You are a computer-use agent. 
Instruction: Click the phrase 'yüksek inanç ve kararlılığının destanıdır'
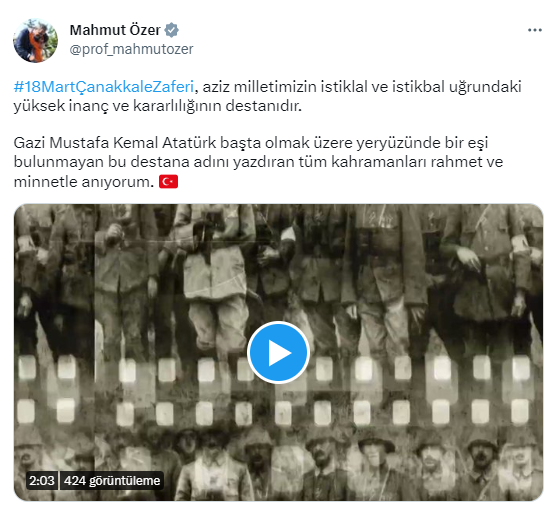(x=157, y=106)
